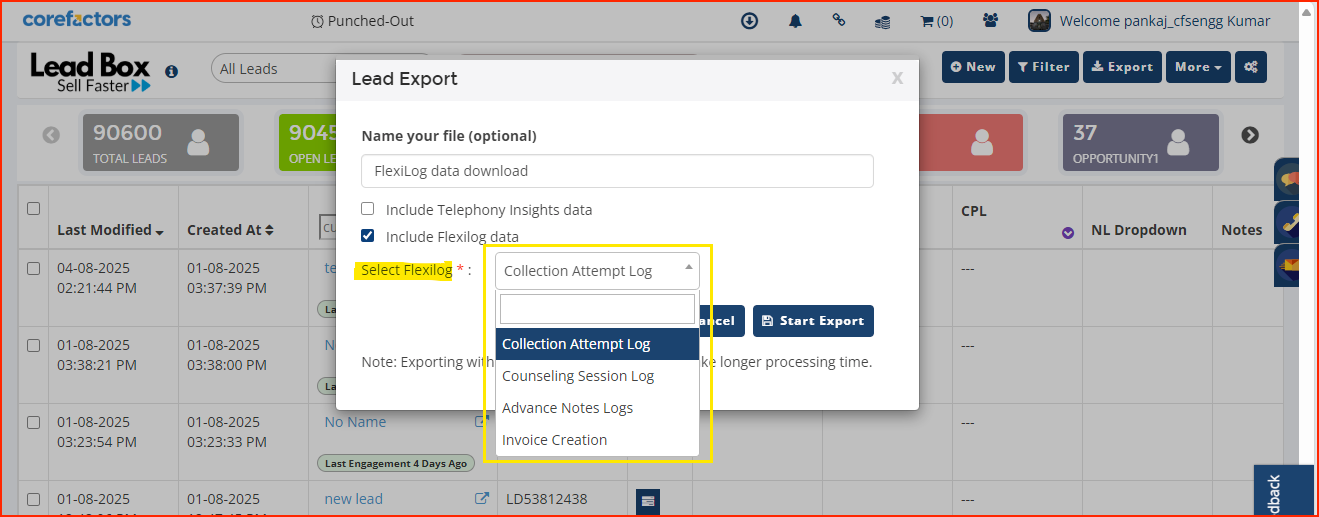Open external link icon next to No Name
Screen dimensions: 1319x517
tap(481, 422)
